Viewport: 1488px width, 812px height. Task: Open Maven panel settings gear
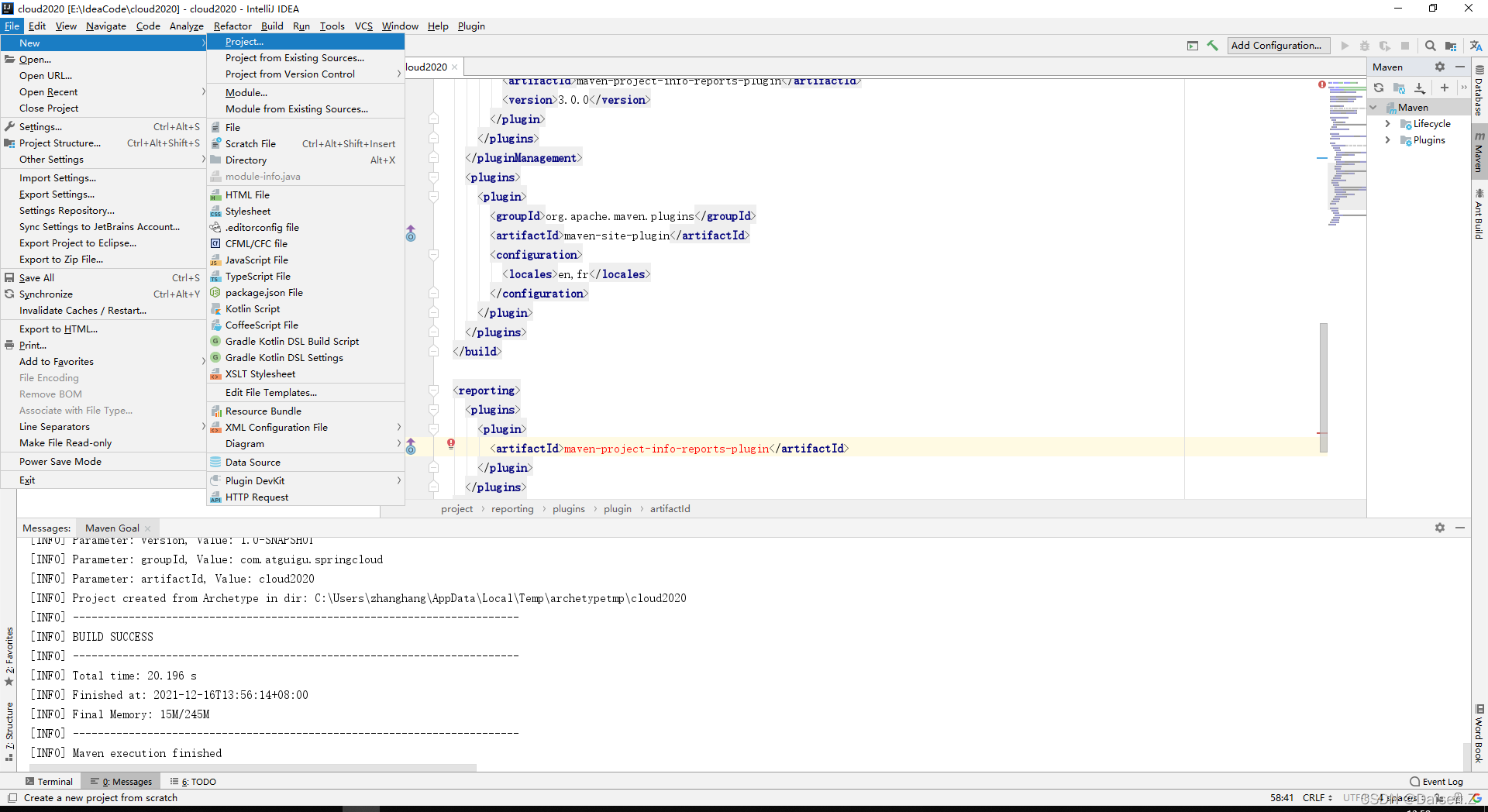1440,67
